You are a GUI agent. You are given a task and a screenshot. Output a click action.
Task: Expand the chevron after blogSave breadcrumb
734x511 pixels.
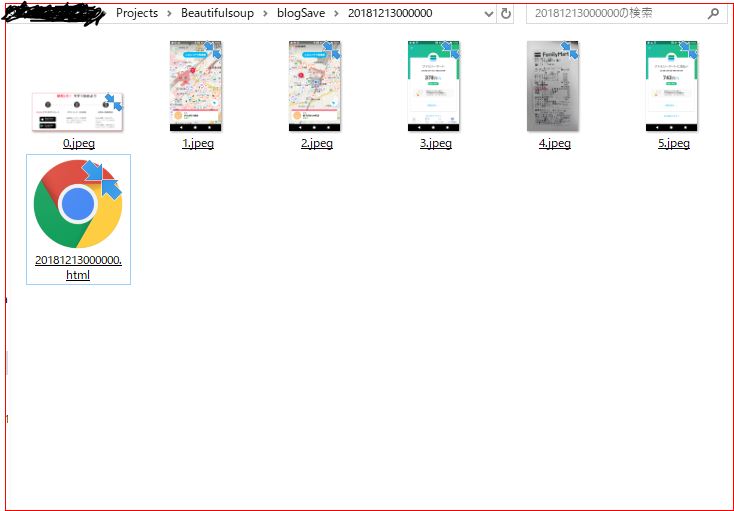[336, 14]
